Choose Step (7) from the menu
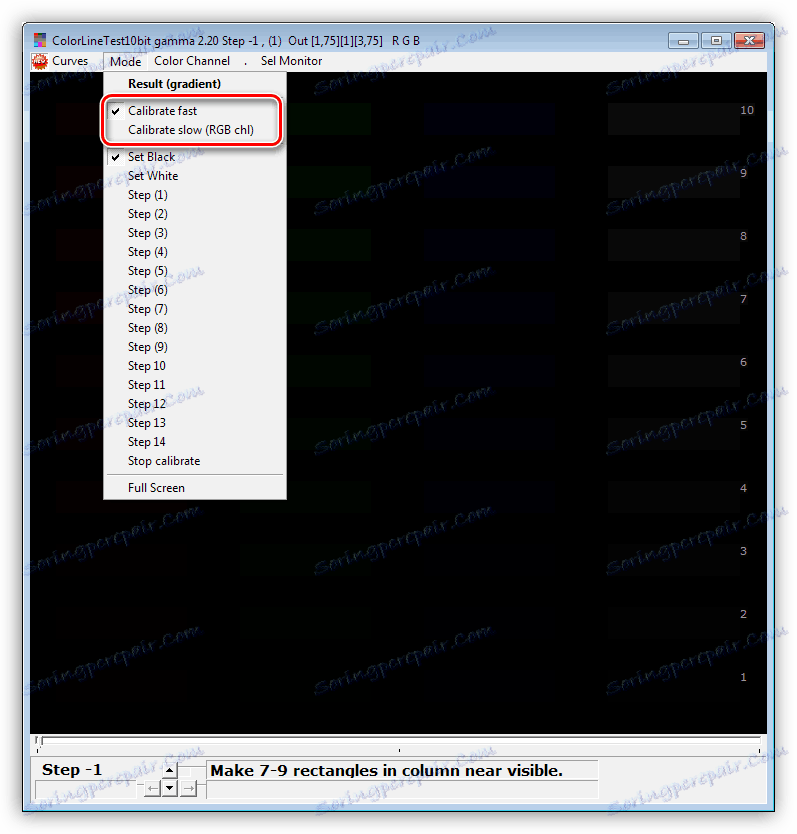The image size is (797, 834). 195,309
